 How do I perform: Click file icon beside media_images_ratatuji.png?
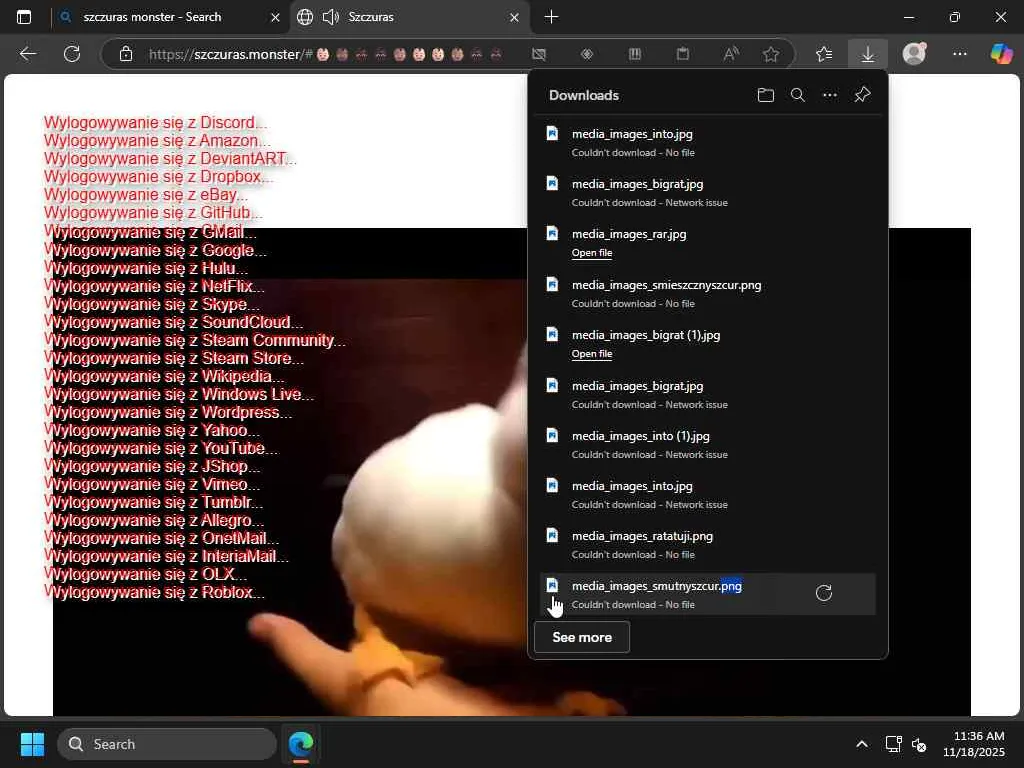tap(552, 536)
